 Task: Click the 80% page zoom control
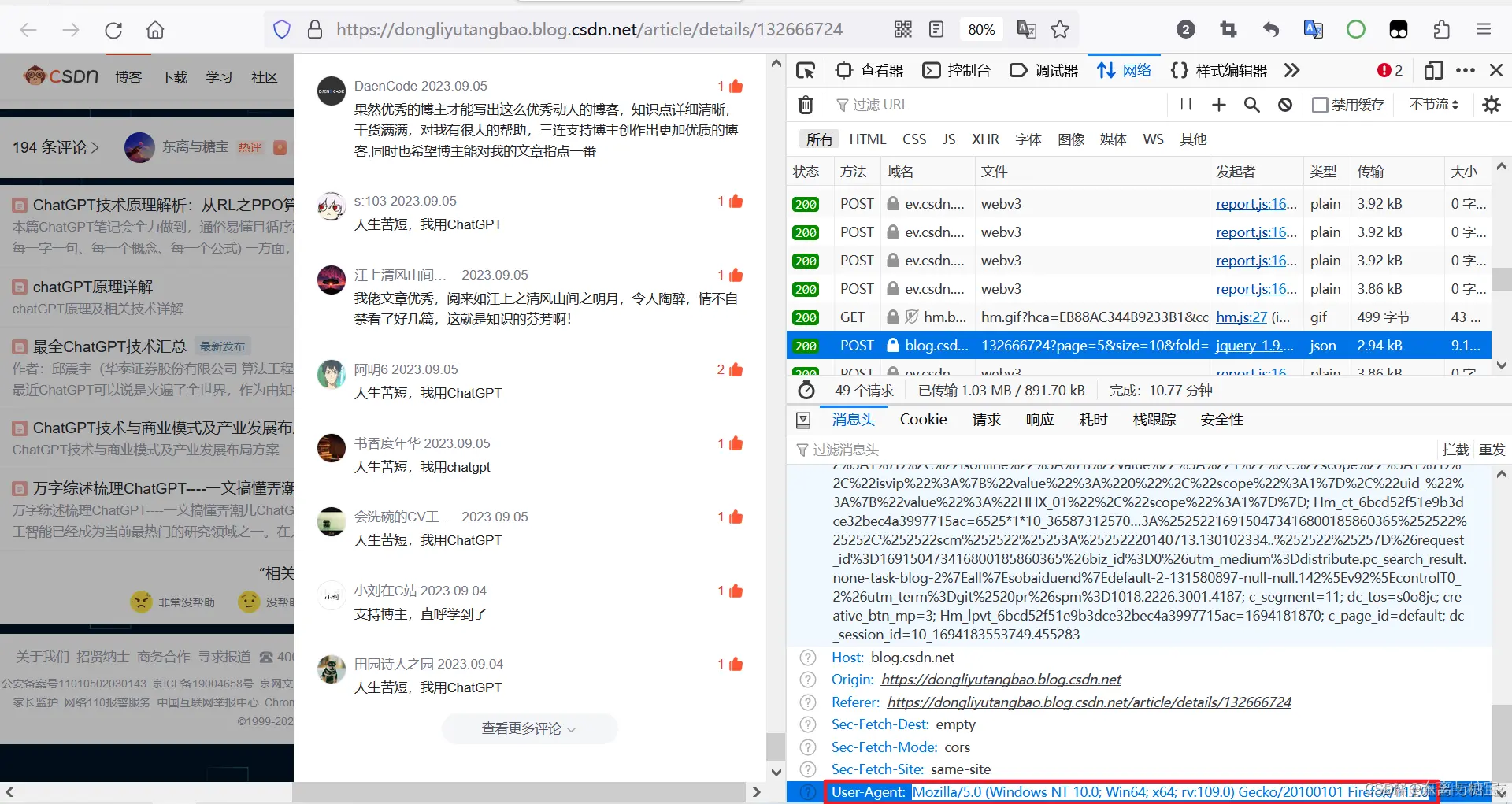click(981, 29)
